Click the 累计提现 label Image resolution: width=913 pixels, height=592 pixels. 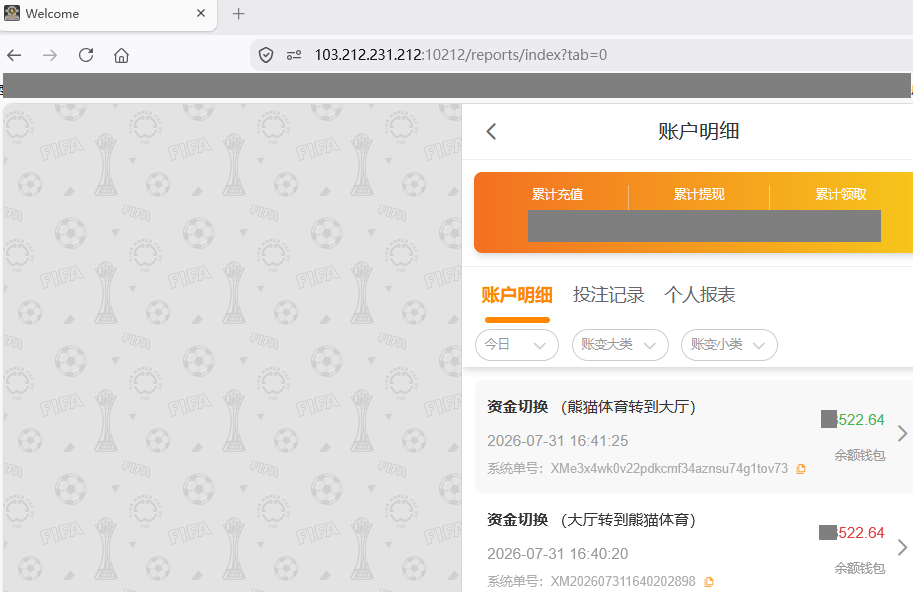pos(699,194)
